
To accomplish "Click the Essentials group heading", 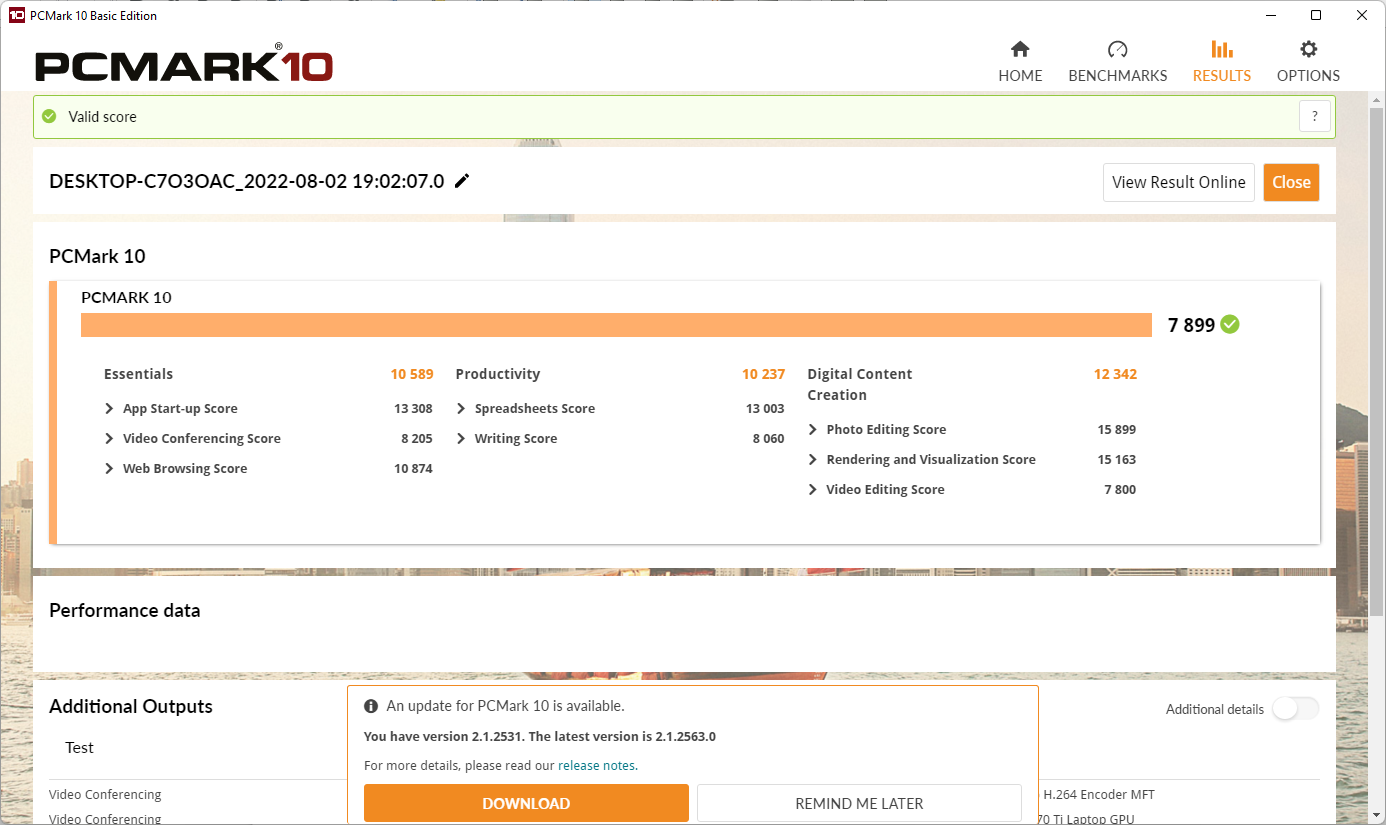I will (138, 374).
